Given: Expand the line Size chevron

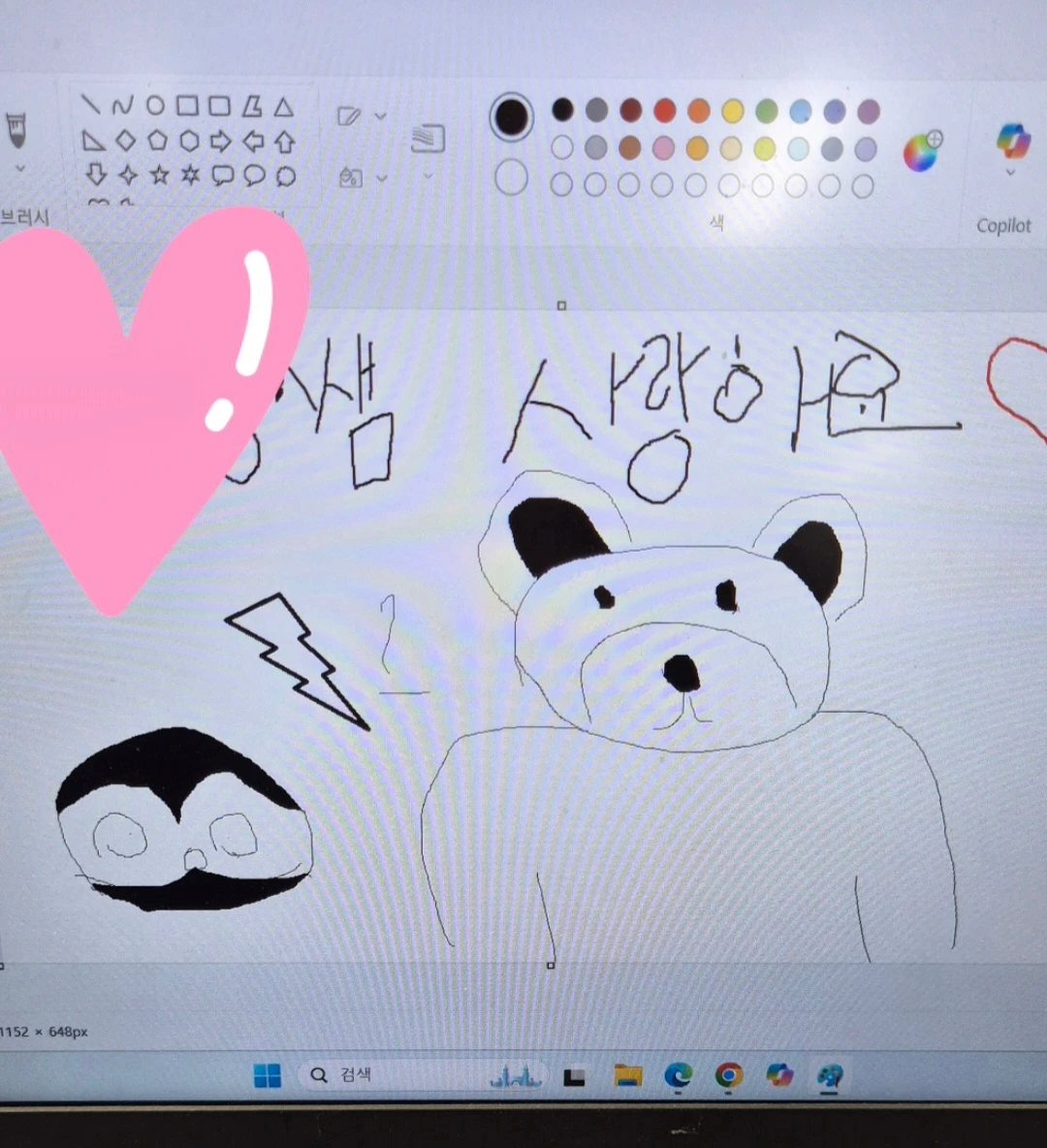Looking at the screenshot, I should [x=428, y=175].
